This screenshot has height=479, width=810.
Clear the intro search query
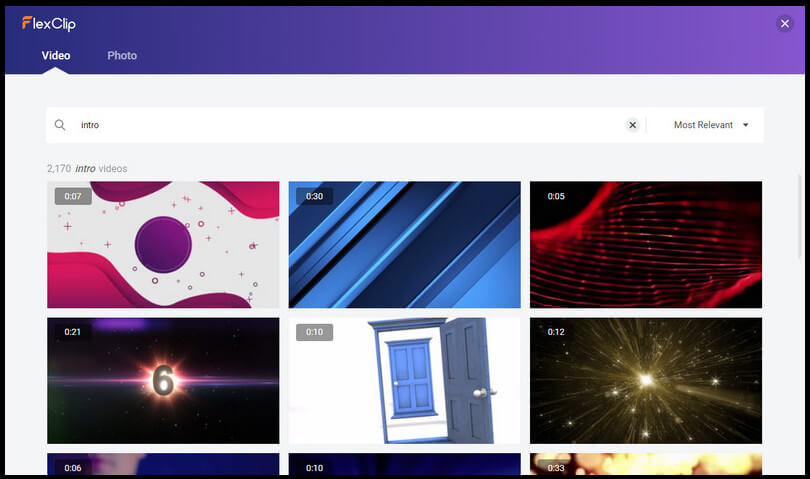[x=632, y=125]
